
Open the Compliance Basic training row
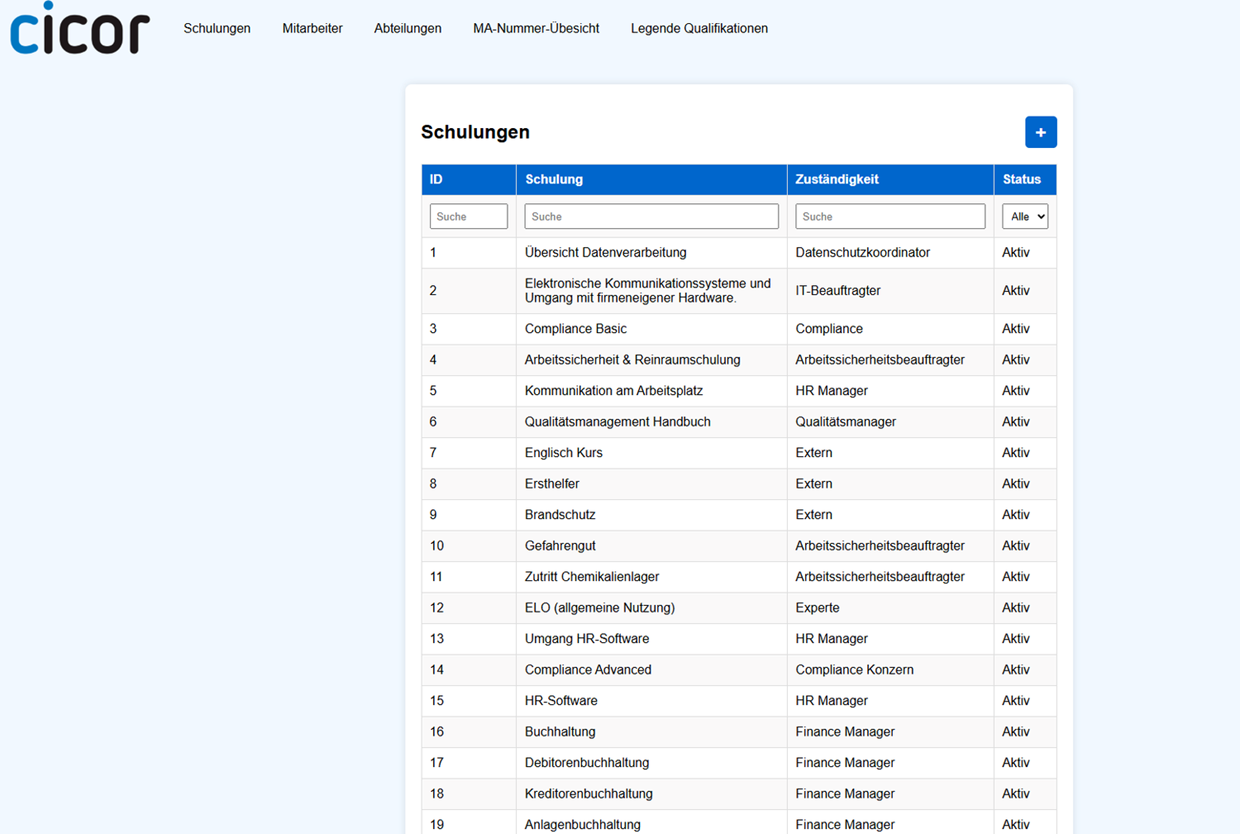tap(576, 328)
